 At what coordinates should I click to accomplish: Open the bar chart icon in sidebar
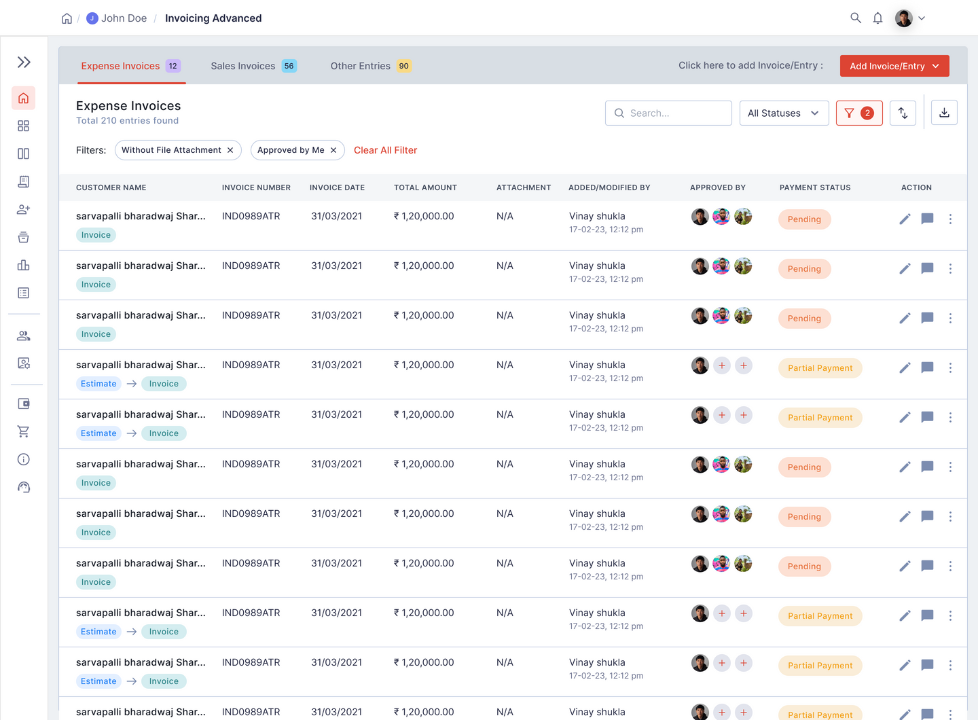pos(24,265)
